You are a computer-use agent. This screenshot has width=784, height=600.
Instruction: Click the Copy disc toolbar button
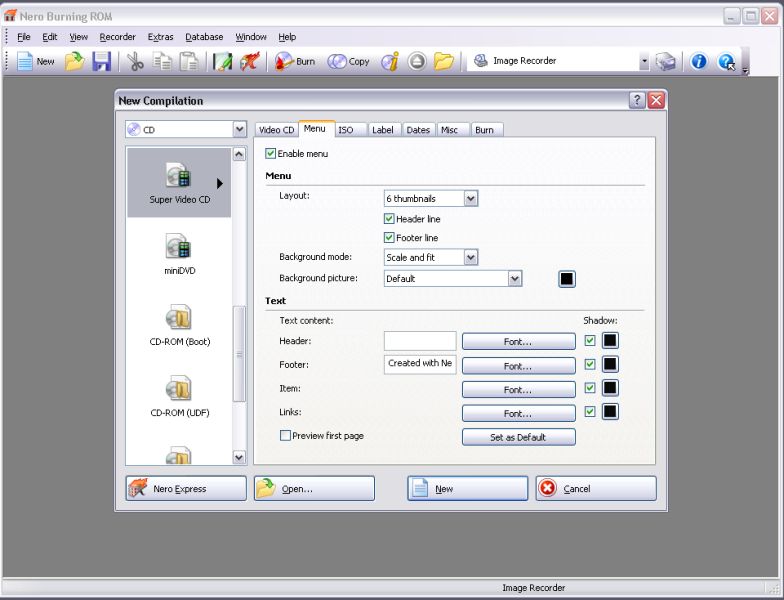(x=348, y=62)
